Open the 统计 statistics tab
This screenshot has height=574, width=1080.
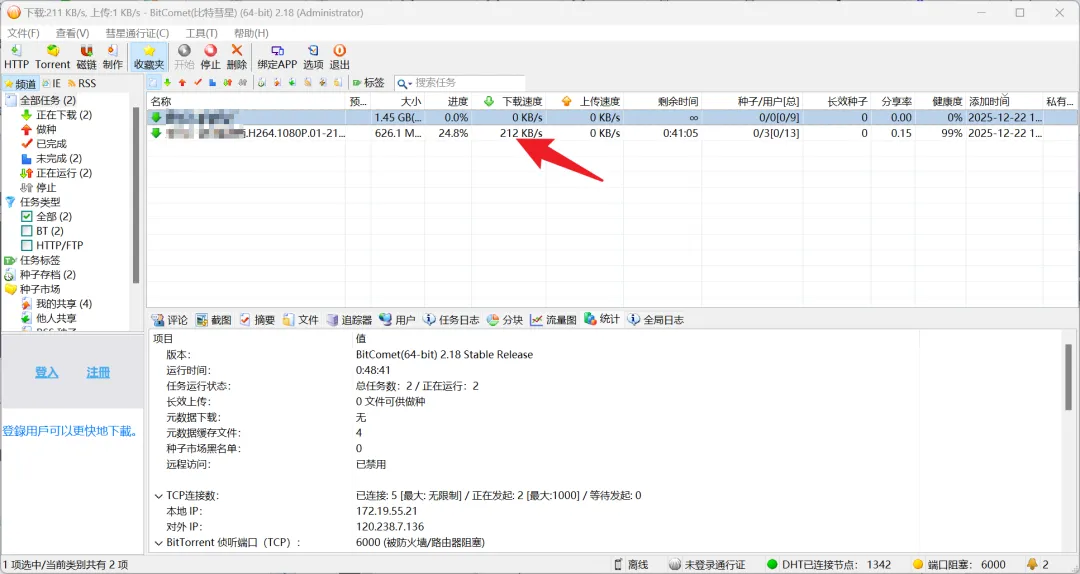(601, 319)
